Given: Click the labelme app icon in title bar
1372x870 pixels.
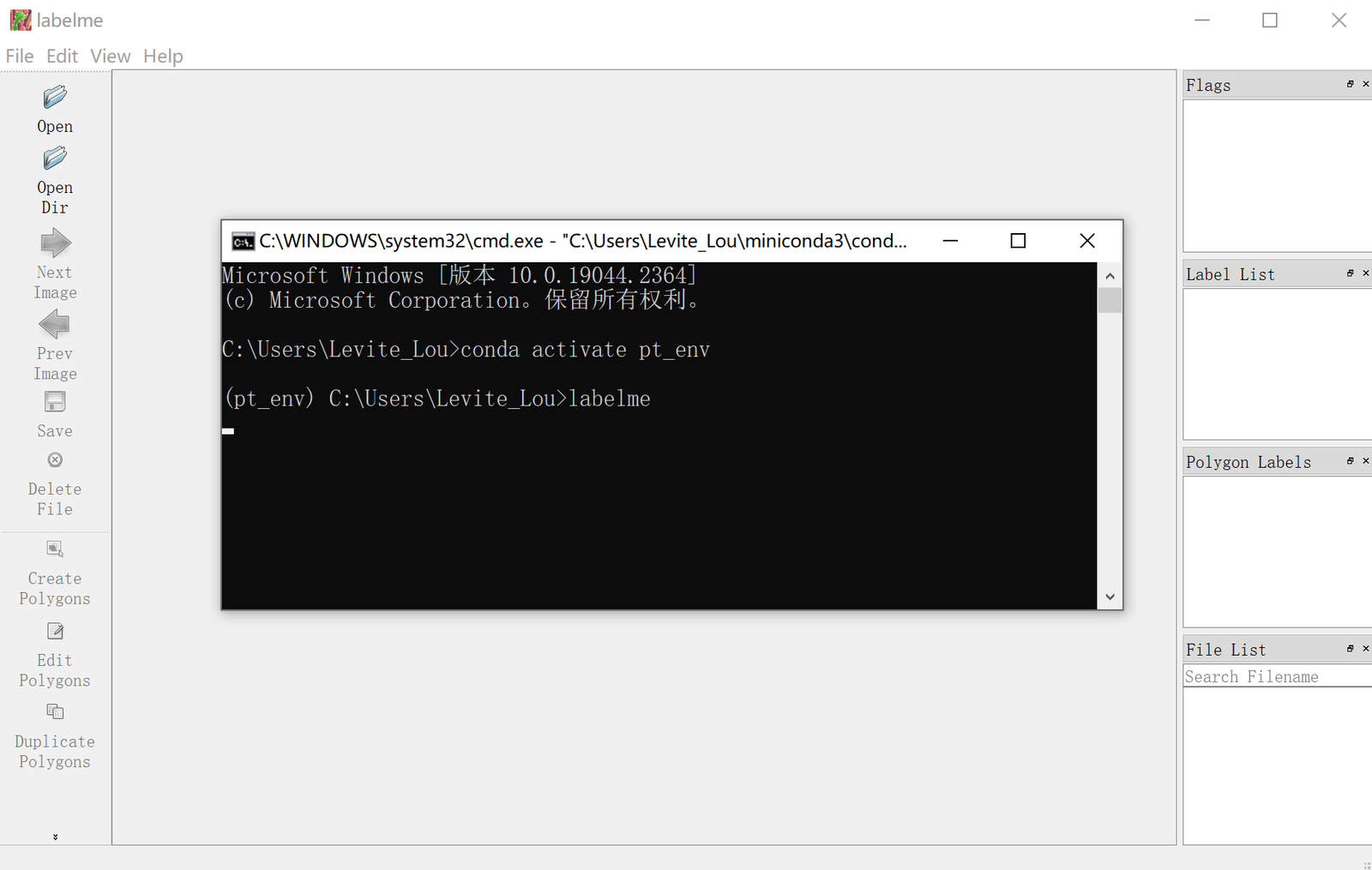Looking at the screenshot, I should [21, 20].
